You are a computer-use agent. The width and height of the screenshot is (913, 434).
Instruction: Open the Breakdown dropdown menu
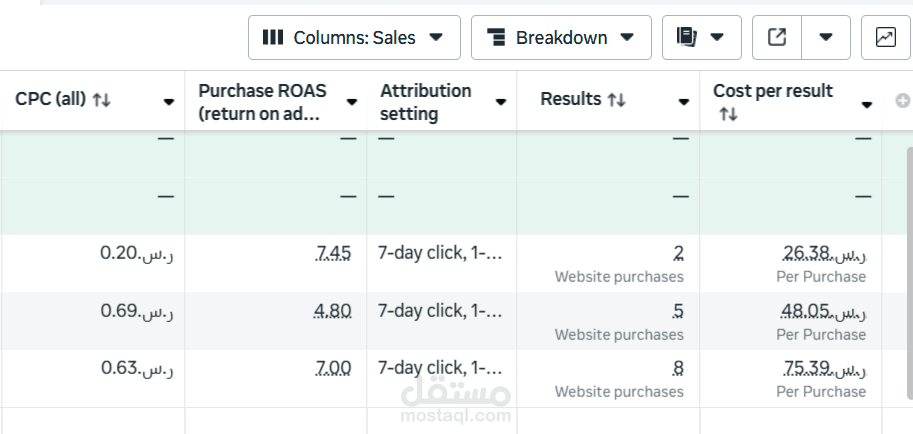[560, 38]
